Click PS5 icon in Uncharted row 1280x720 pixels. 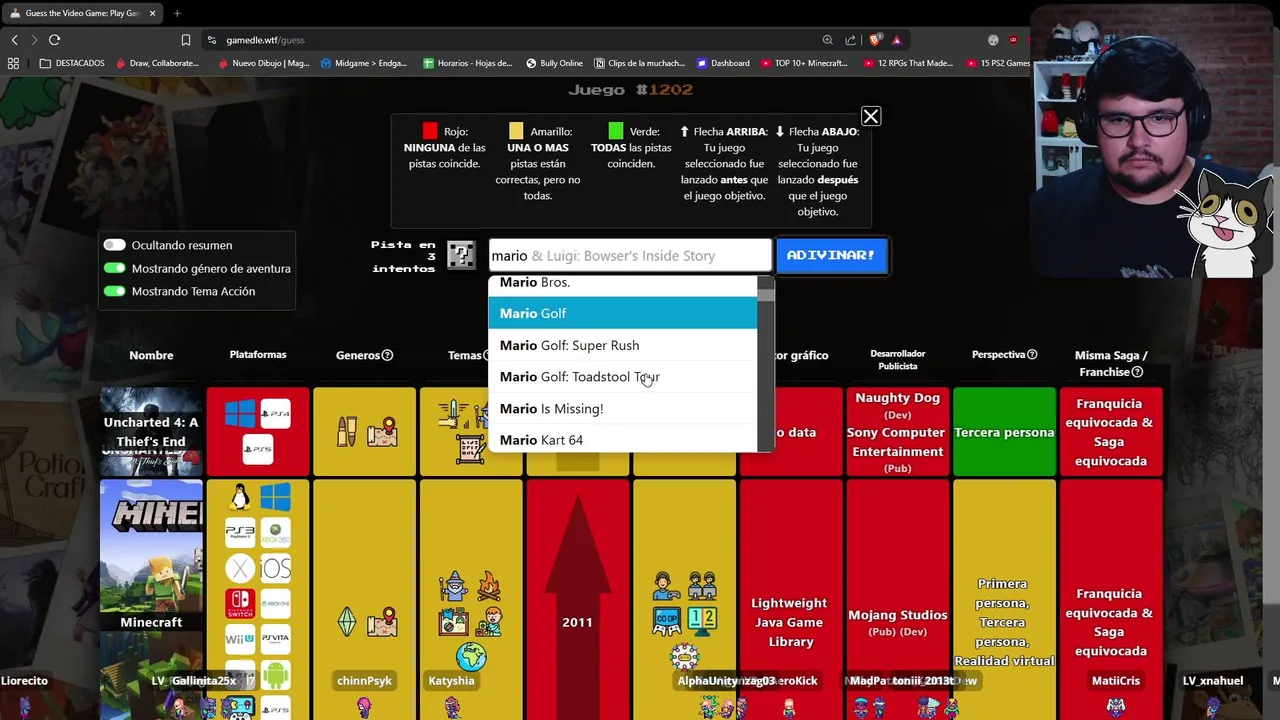[257, 449]
